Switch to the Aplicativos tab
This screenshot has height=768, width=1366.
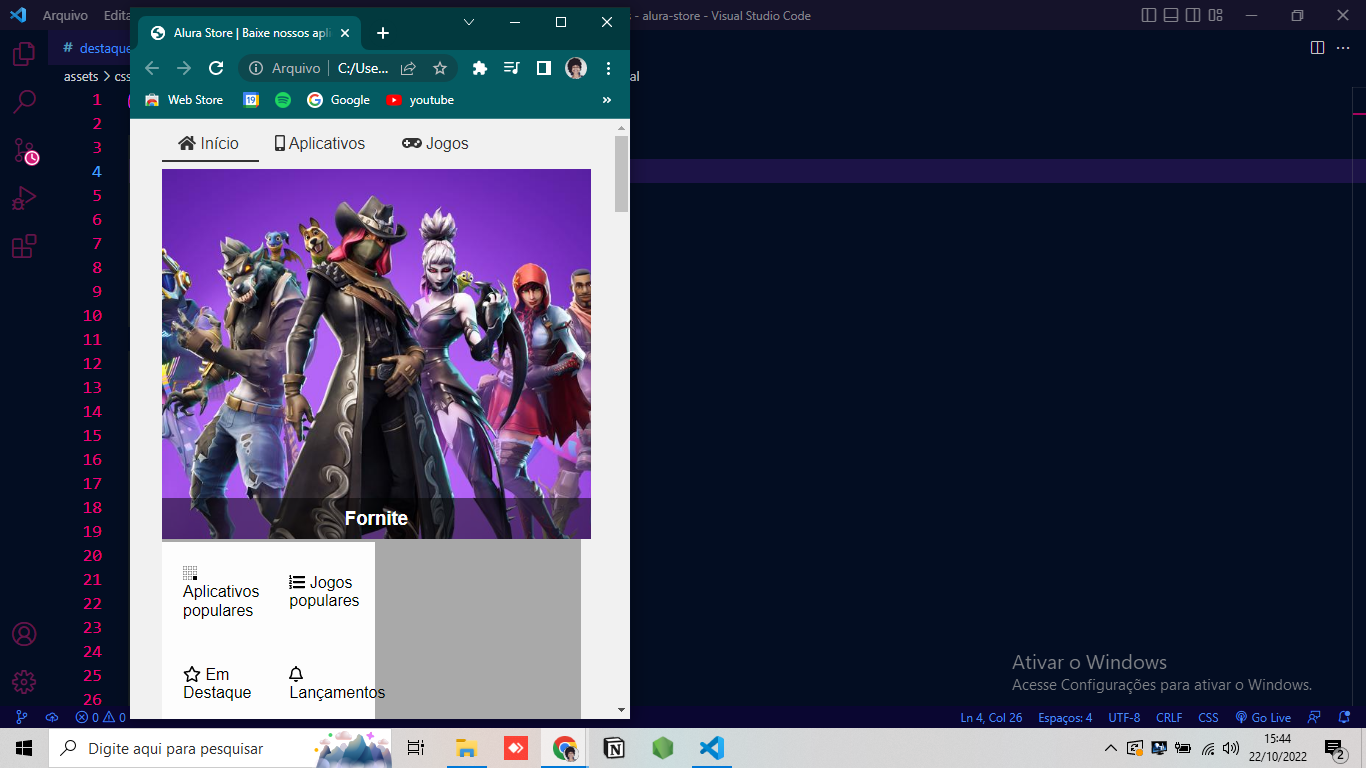[320, 143]
